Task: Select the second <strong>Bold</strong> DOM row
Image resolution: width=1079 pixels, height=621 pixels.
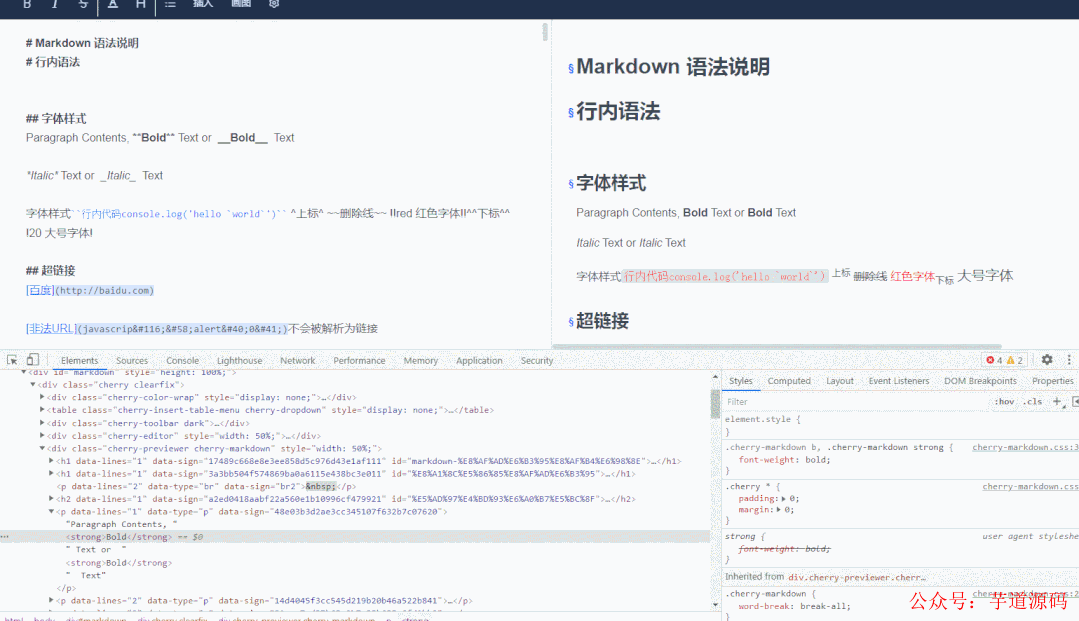Action: [119, 562]
